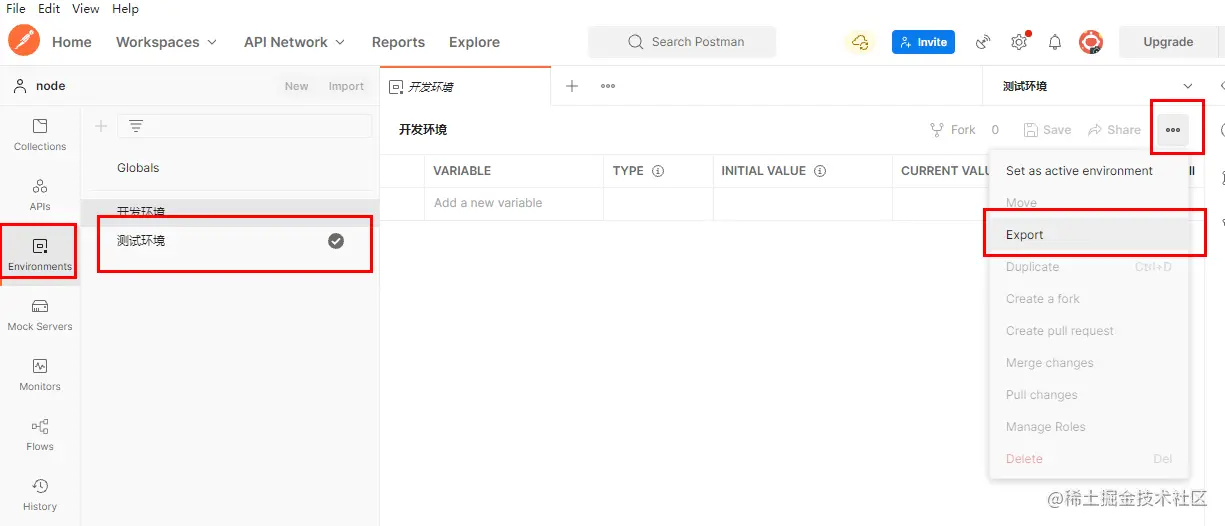Focus the Search Postman field

[x=682, y=42]
